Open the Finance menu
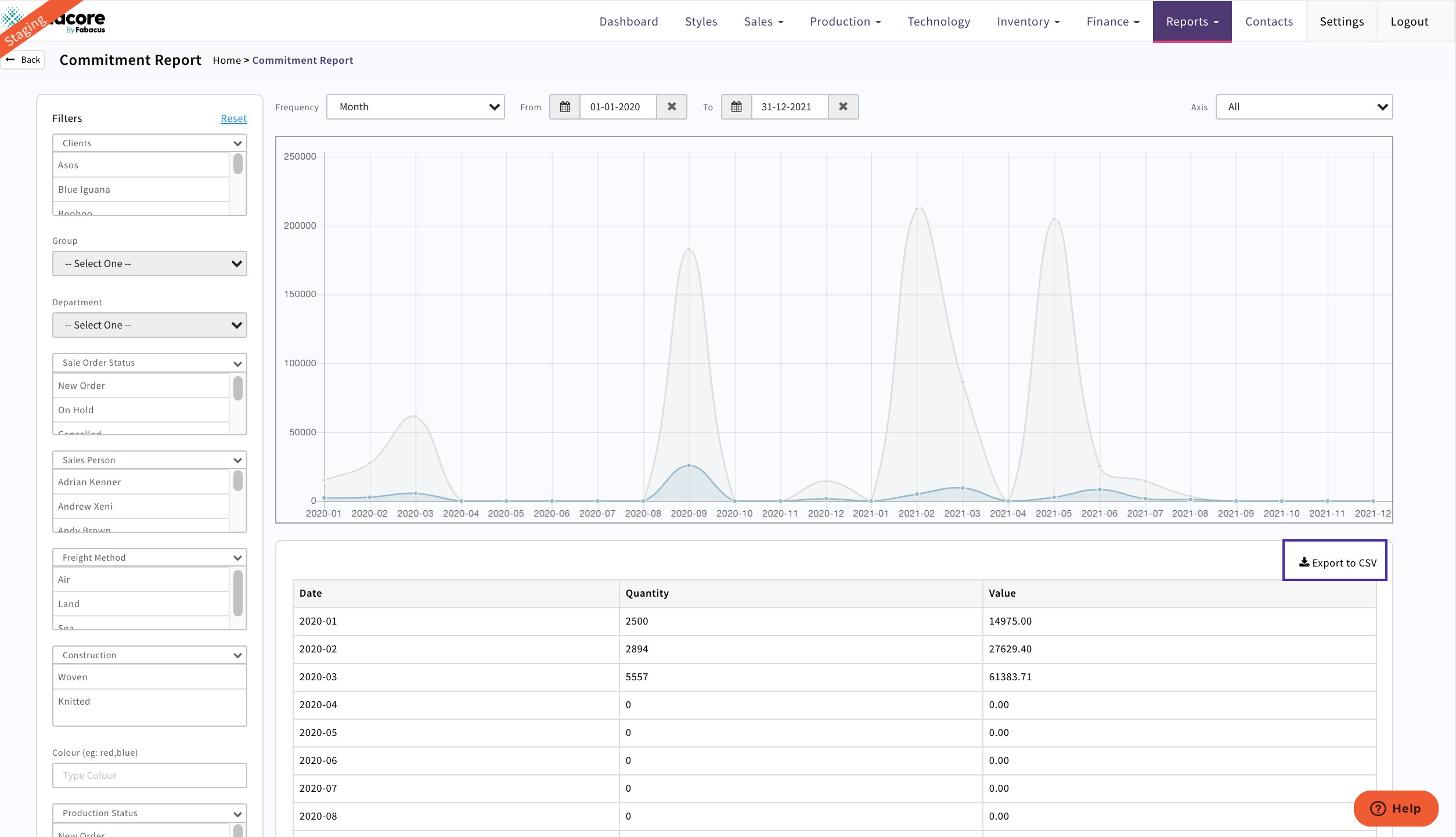 (x=1112, y=21)
